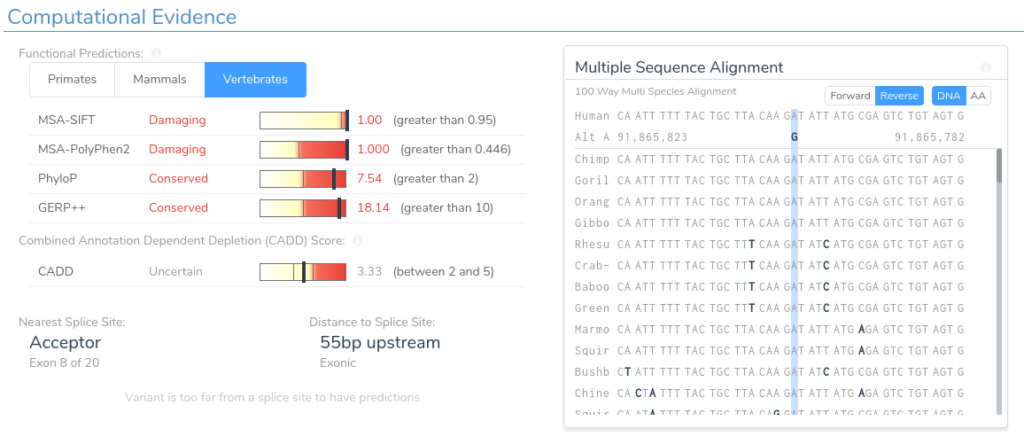Open info icon in Multiple Sequence Alignment header
The image size is (1024, 444).
(985, 67)
